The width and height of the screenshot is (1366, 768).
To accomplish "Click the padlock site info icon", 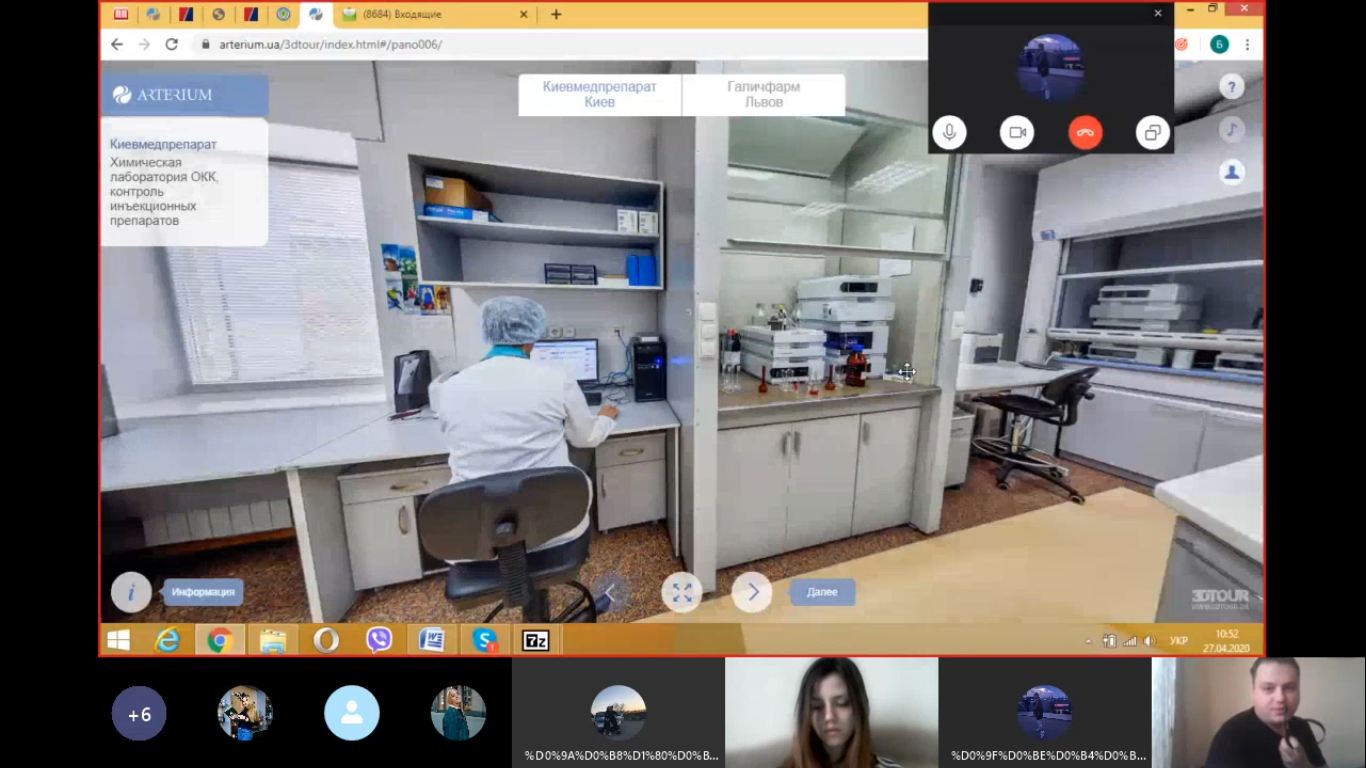I will pyautogui.click(x=206, y=44).
